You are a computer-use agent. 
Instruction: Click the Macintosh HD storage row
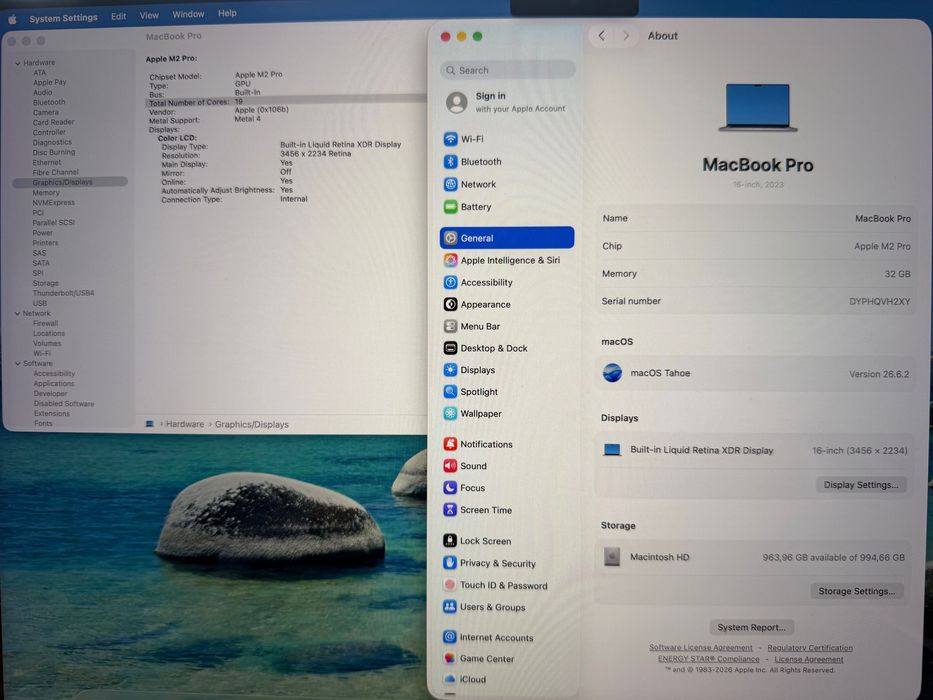[x=753, y=557]
